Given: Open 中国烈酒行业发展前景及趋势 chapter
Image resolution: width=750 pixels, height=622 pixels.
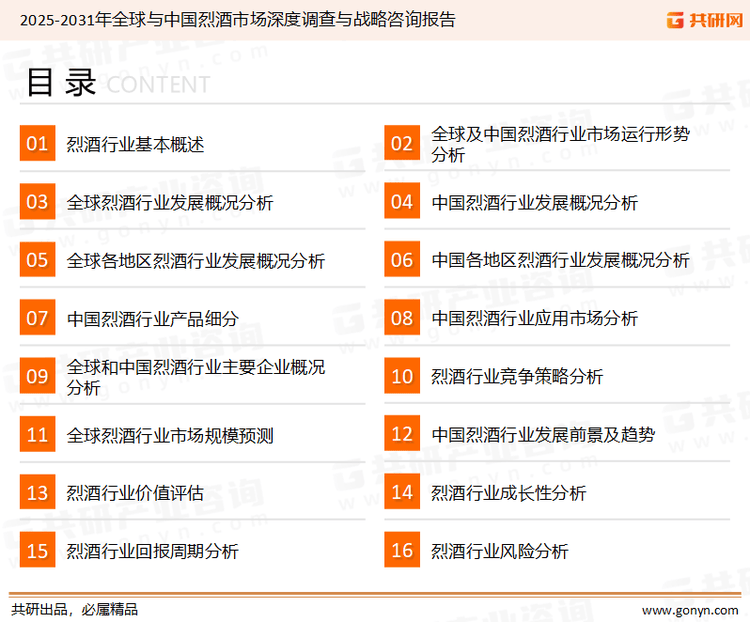Looking at the screenshot, I should [x=543, y=435].
